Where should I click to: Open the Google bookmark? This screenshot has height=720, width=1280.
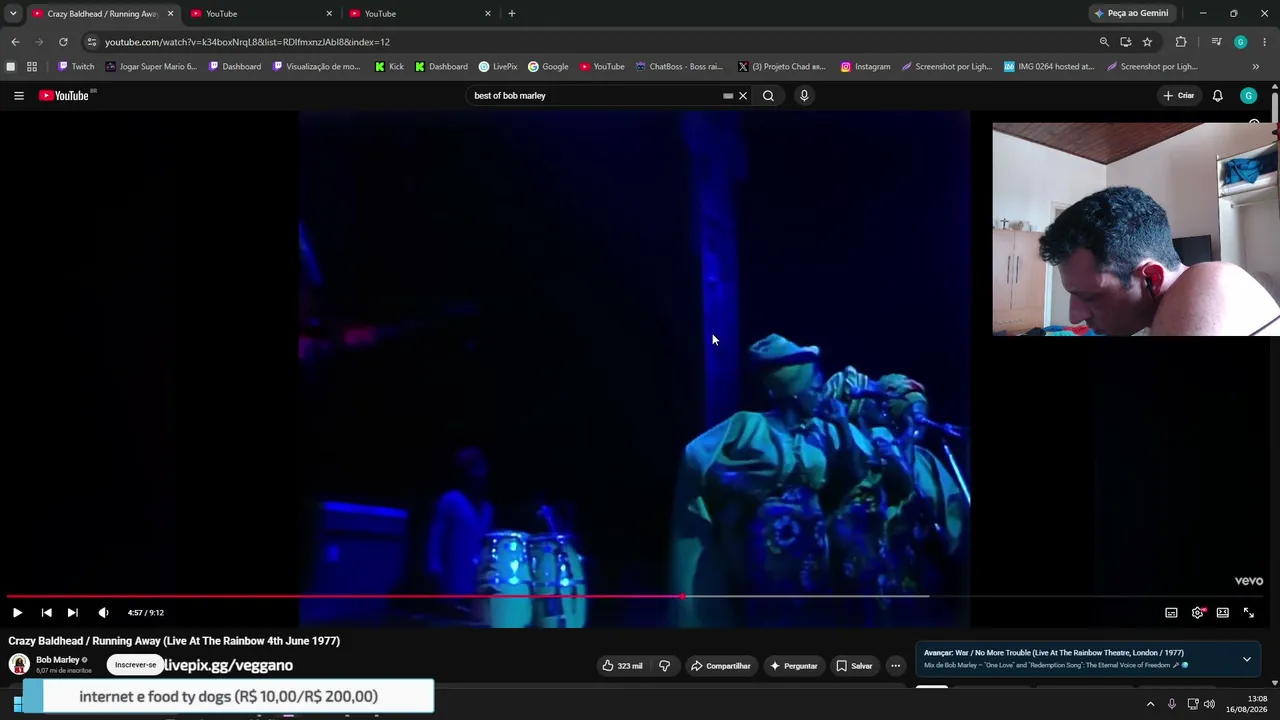coord(548,67)
